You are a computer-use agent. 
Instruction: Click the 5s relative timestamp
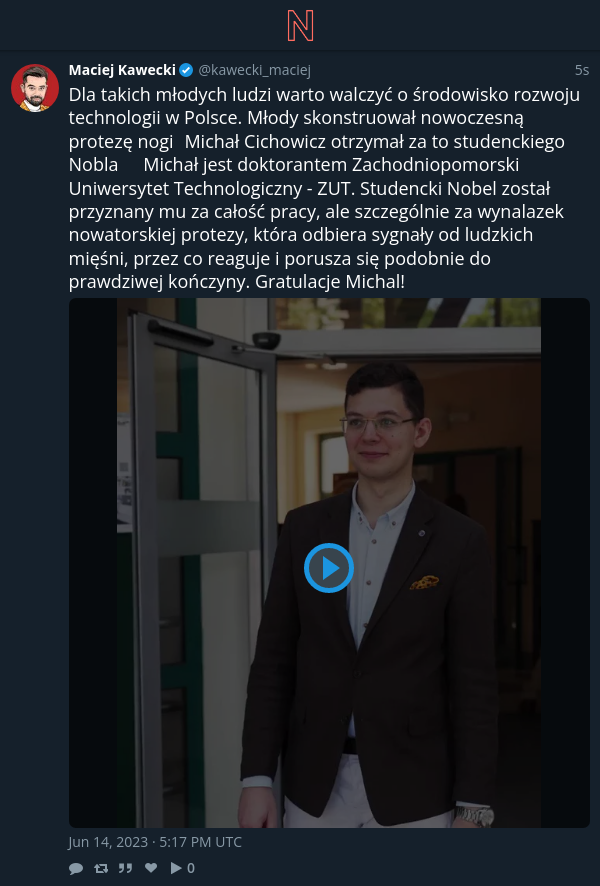tap(582, 70)
